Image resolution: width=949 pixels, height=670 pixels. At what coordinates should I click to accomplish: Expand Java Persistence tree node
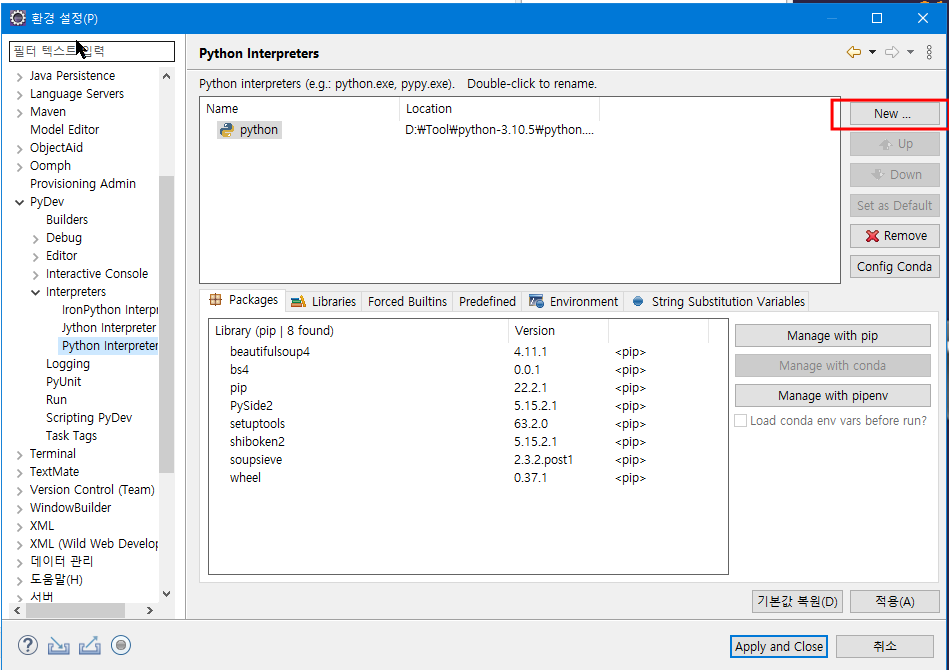[19, 76]
